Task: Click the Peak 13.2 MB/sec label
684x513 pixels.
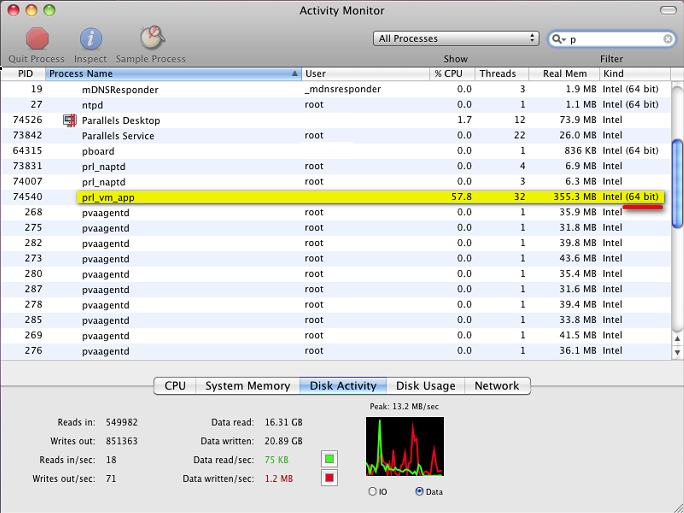Action: click(x=404, y=406)
